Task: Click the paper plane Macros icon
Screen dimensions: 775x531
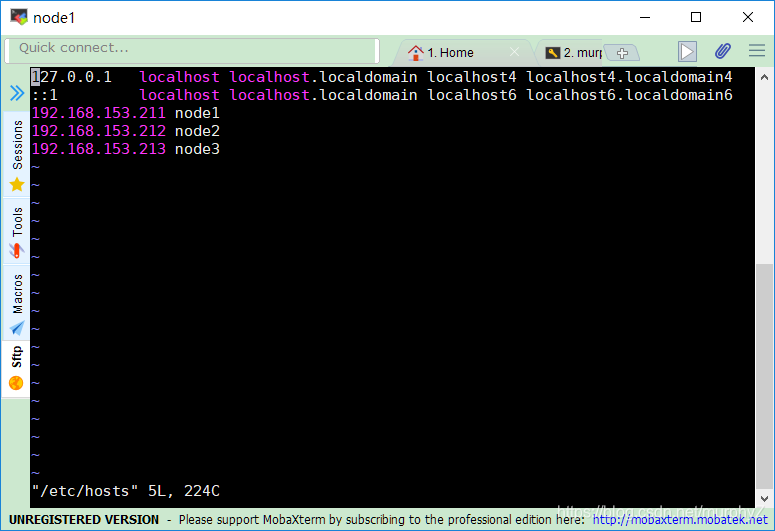Action: pos(17,328)
